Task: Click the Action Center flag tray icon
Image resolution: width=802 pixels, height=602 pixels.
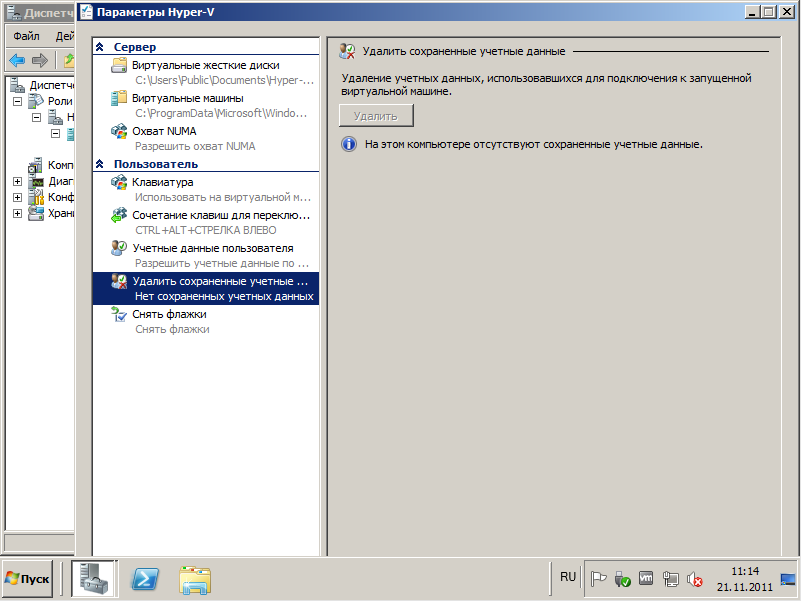Action: coord(598,579)
